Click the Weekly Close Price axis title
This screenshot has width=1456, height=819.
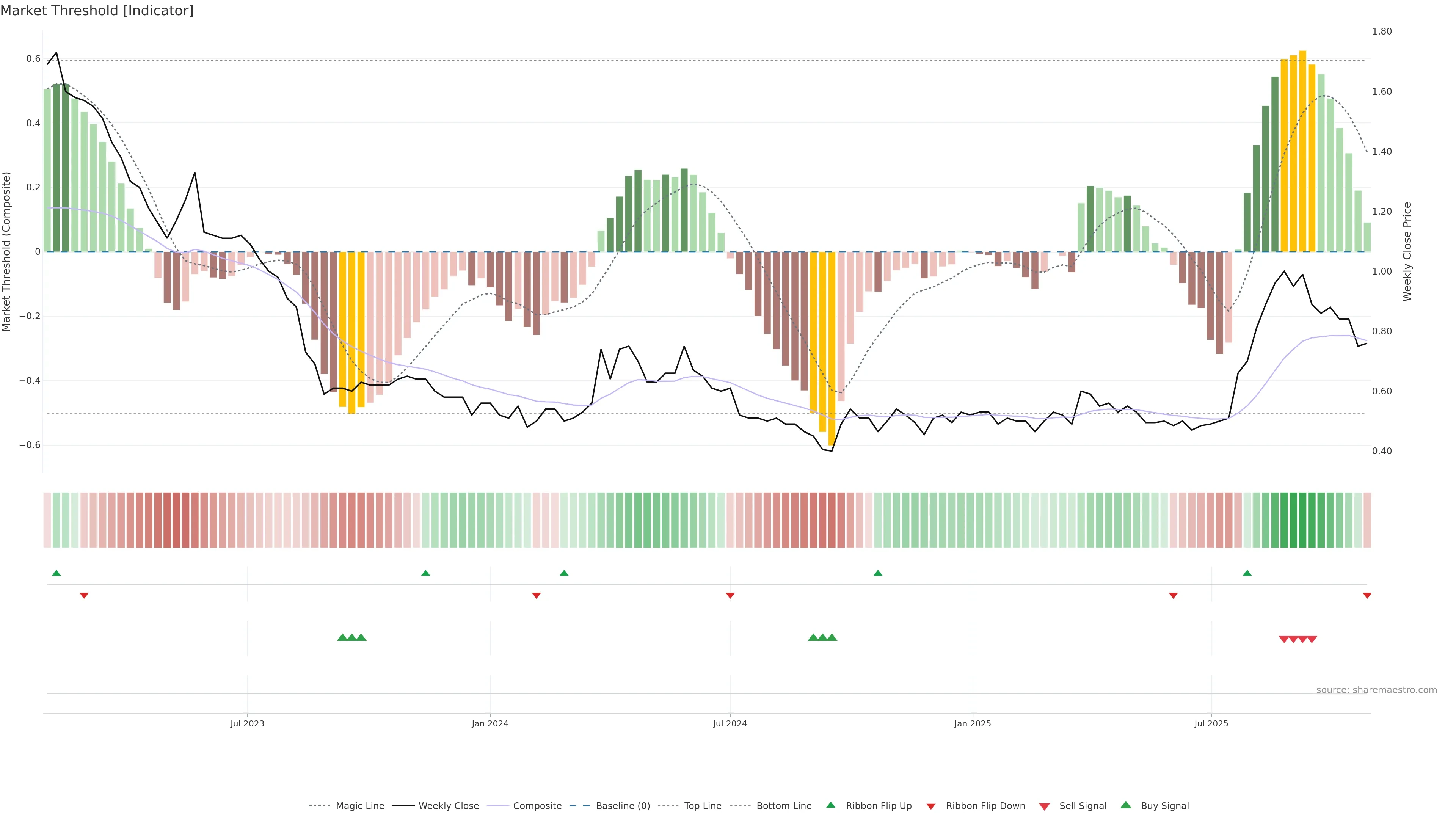(x=1407, y=251)
